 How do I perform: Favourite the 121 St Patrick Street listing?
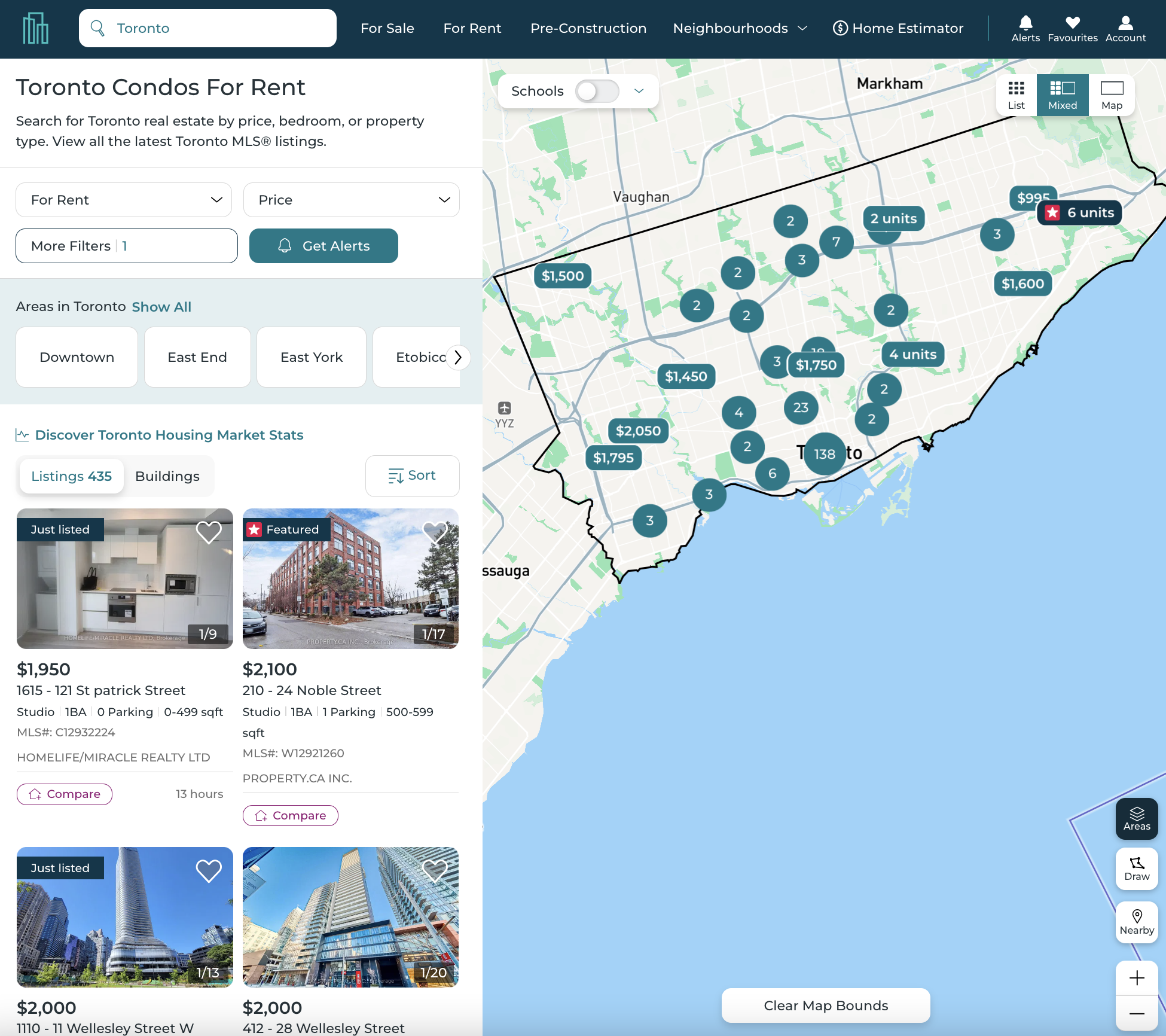click(x=209, y=532)
